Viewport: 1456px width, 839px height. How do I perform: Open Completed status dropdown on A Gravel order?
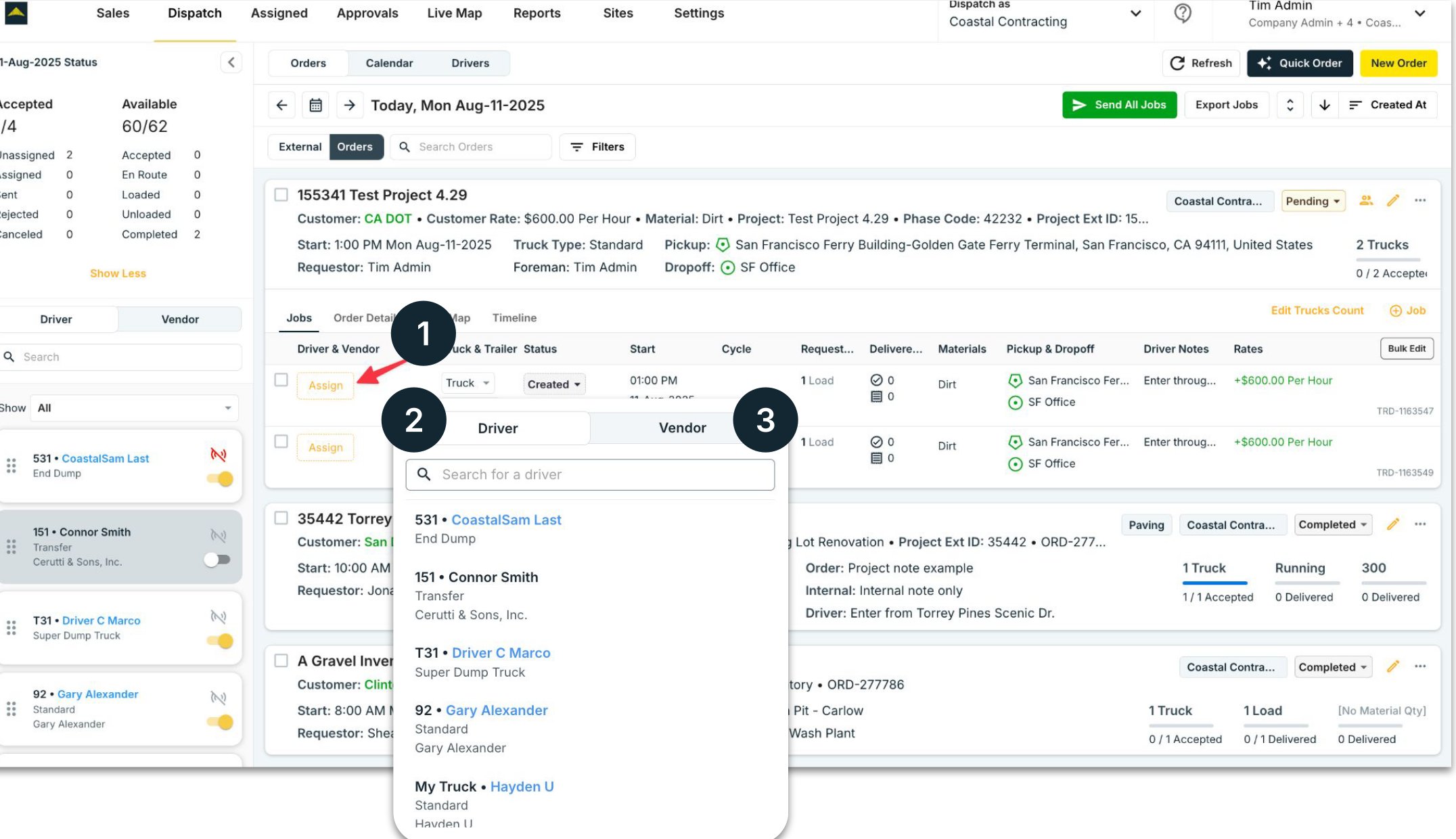(x=1333, y=667)
